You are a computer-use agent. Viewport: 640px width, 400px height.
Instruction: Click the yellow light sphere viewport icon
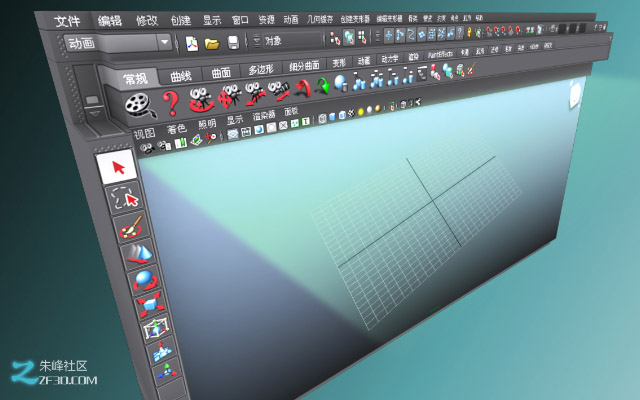(361, 112)
